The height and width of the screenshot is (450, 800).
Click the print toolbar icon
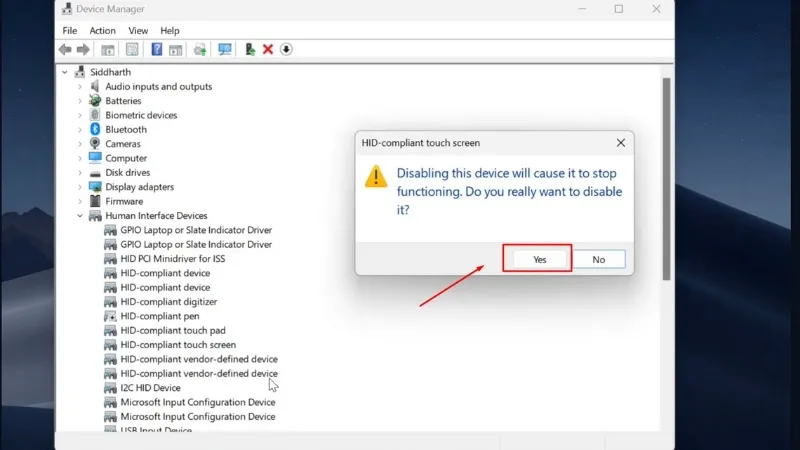pos(200,49)
